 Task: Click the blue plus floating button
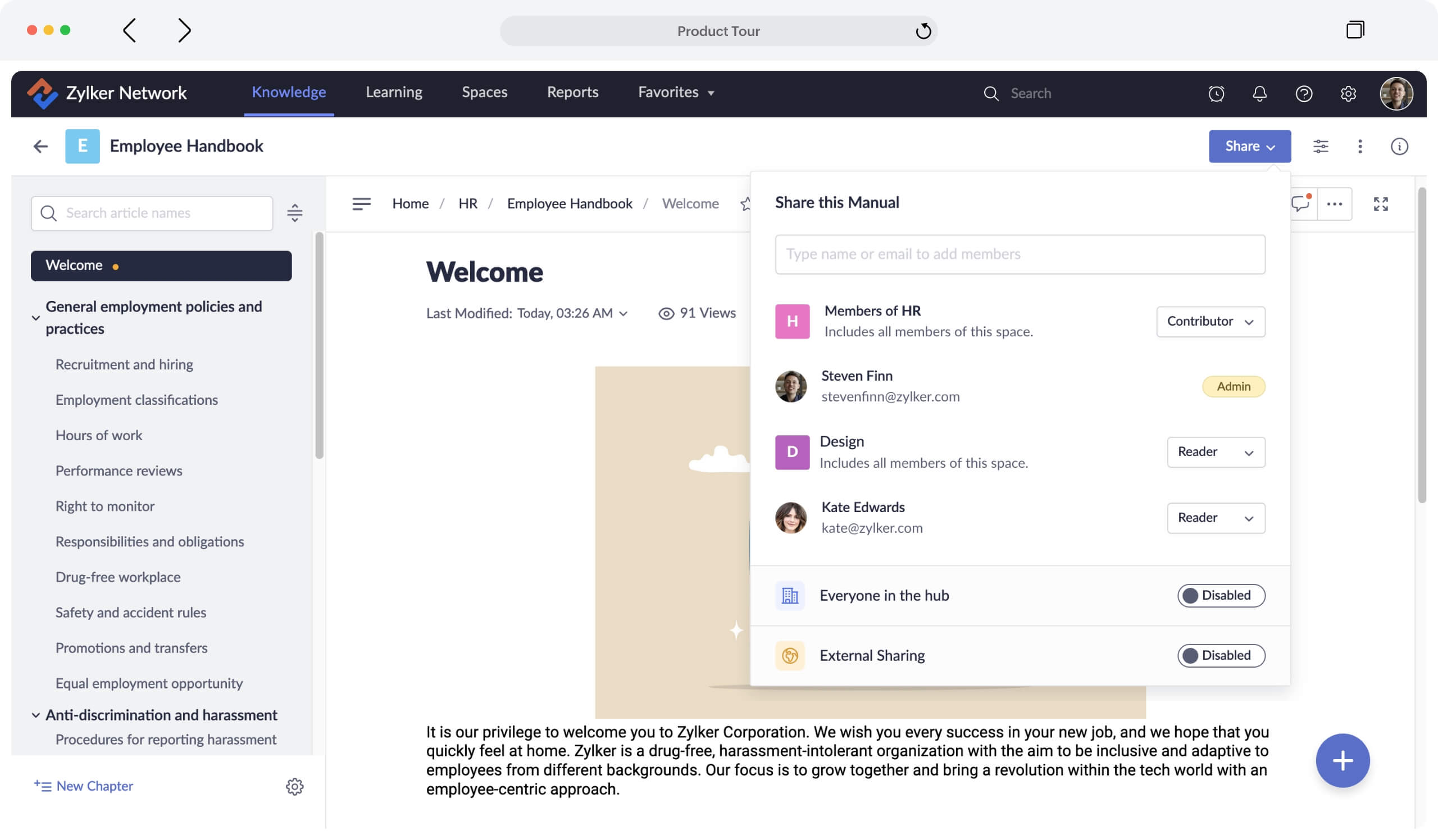coord(1342,760)
